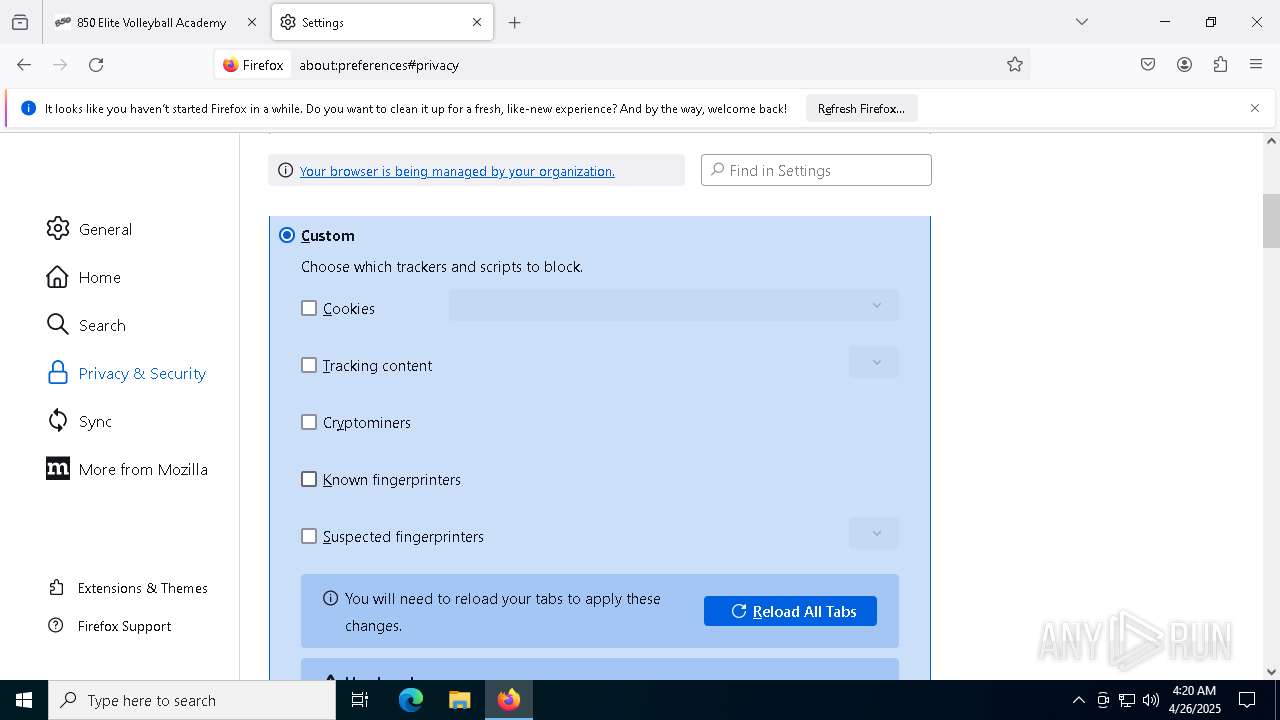Select the Custom radio button

click(287, 235)
